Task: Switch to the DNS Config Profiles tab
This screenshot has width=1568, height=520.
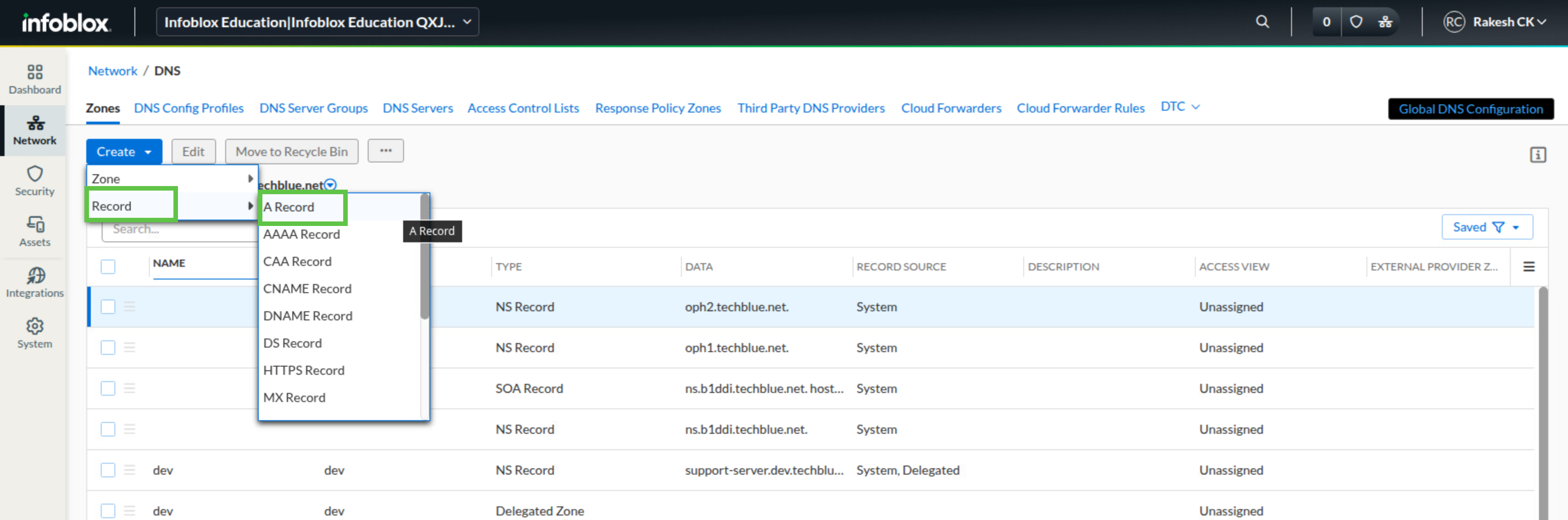Action: (x=189, y=108)
